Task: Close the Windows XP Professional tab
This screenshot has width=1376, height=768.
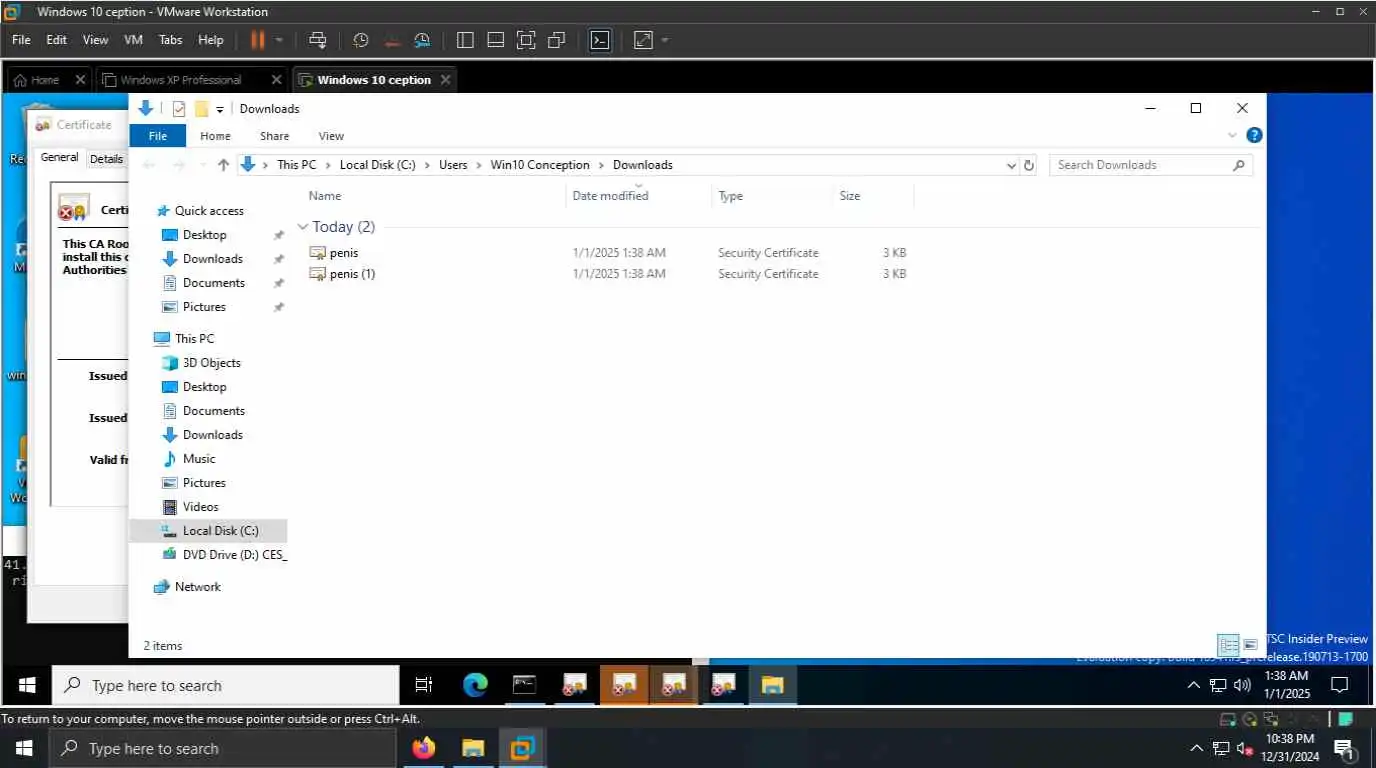Action: (x=277, y=80)
